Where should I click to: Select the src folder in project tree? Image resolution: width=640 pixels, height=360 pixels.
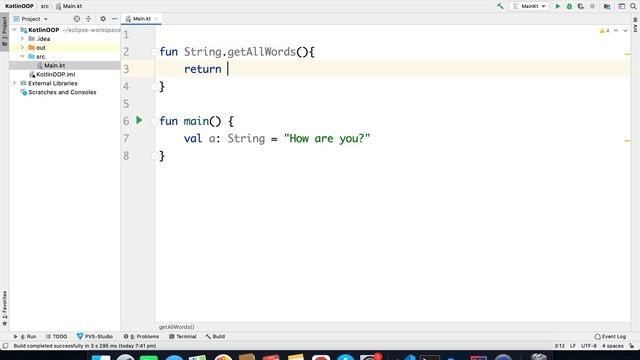pyautogui.click(x=40, y=57)
